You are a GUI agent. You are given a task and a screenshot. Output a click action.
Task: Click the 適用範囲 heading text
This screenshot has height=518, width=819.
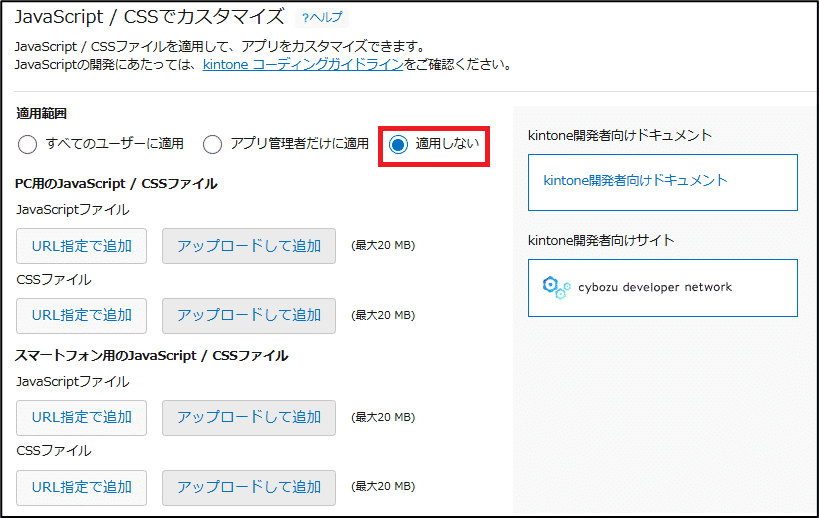coord(41,113)
